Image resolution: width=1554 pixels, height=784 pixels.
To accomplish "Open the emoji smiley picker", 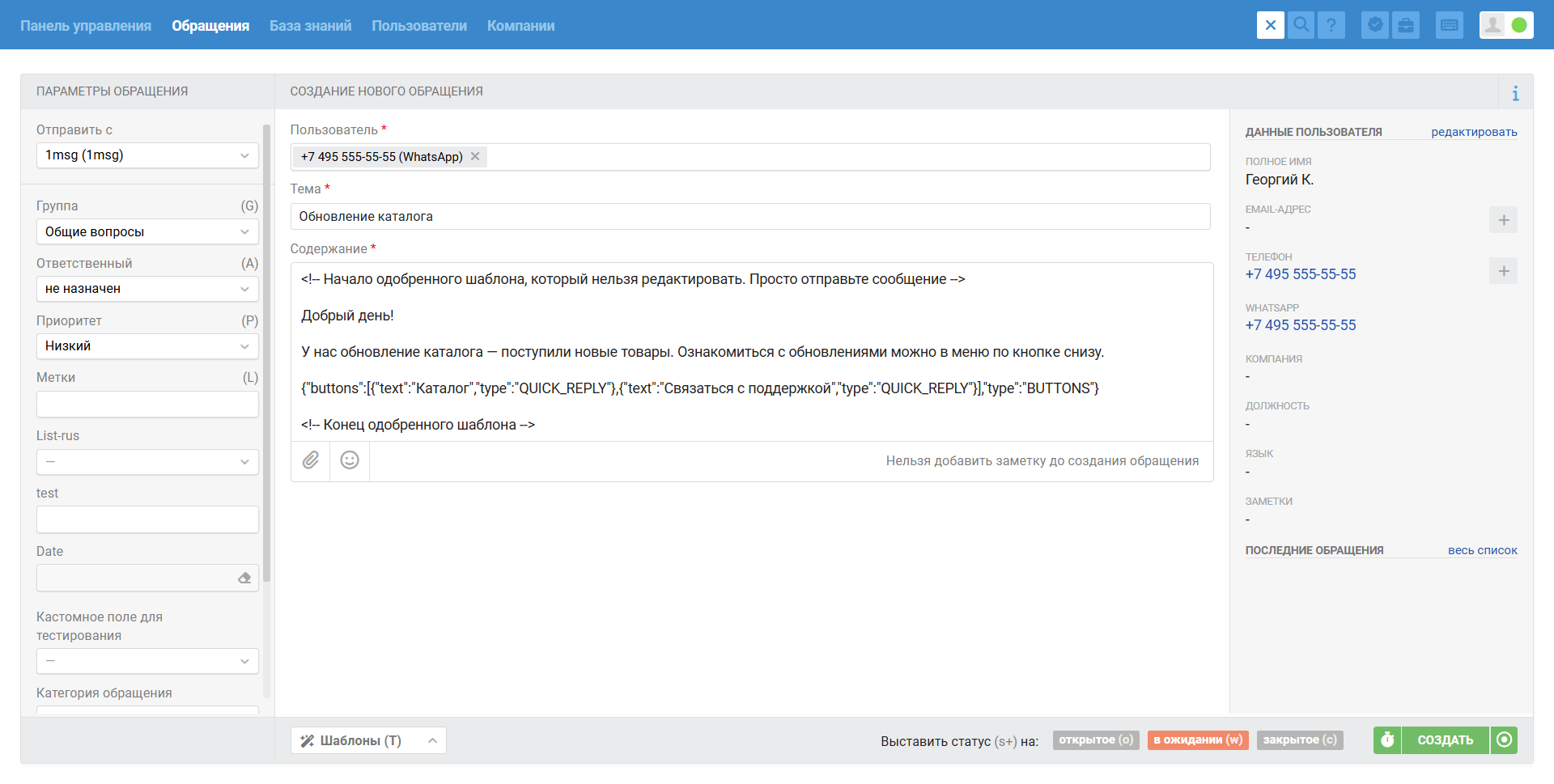I will [x=350, y=460].
